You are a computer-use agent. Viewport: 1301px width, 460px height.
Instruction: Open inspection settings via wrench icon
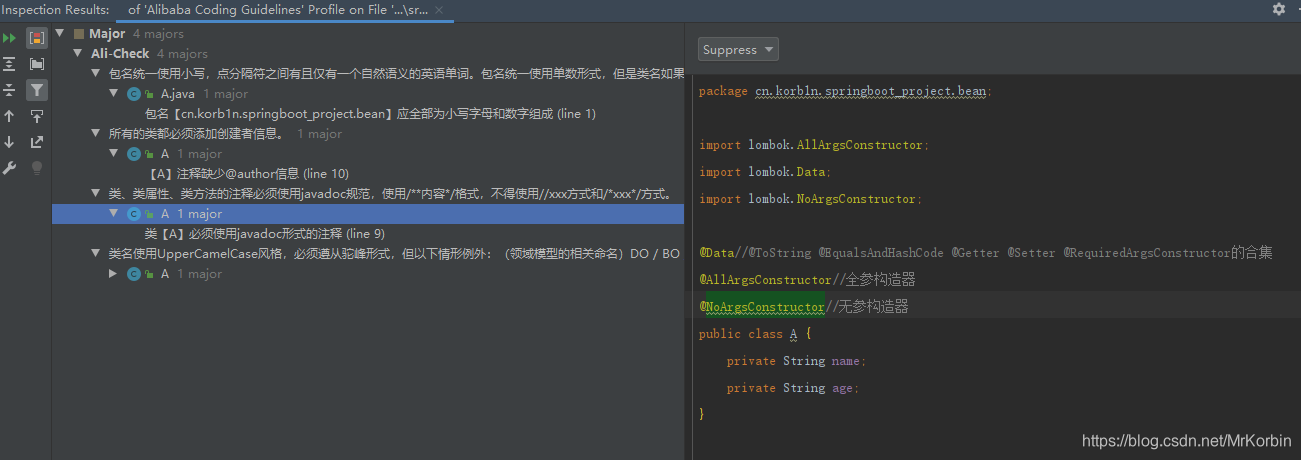10,168
